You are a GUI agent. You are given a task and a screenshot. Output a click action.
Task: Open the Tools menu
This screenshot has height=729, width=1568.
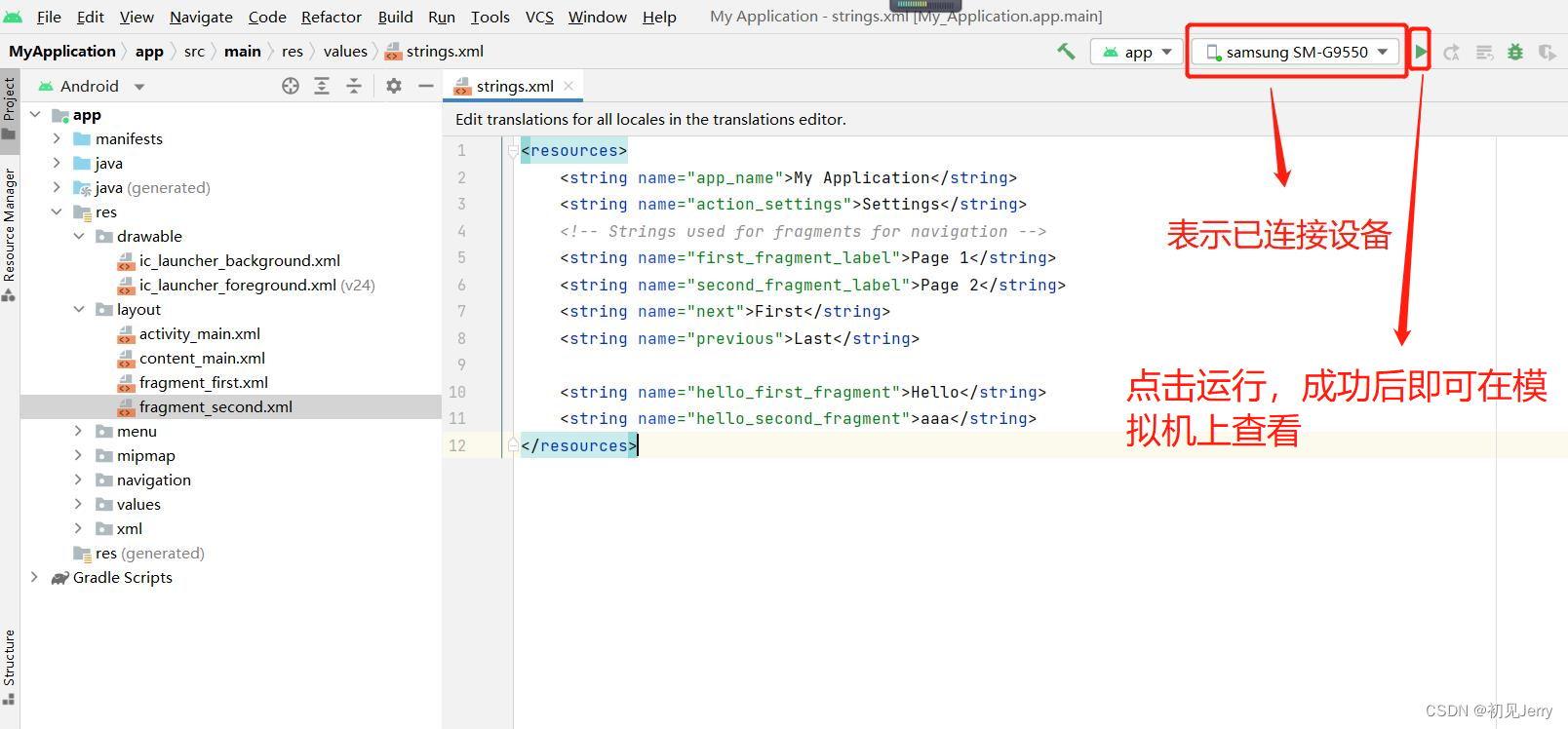point(490,17)
